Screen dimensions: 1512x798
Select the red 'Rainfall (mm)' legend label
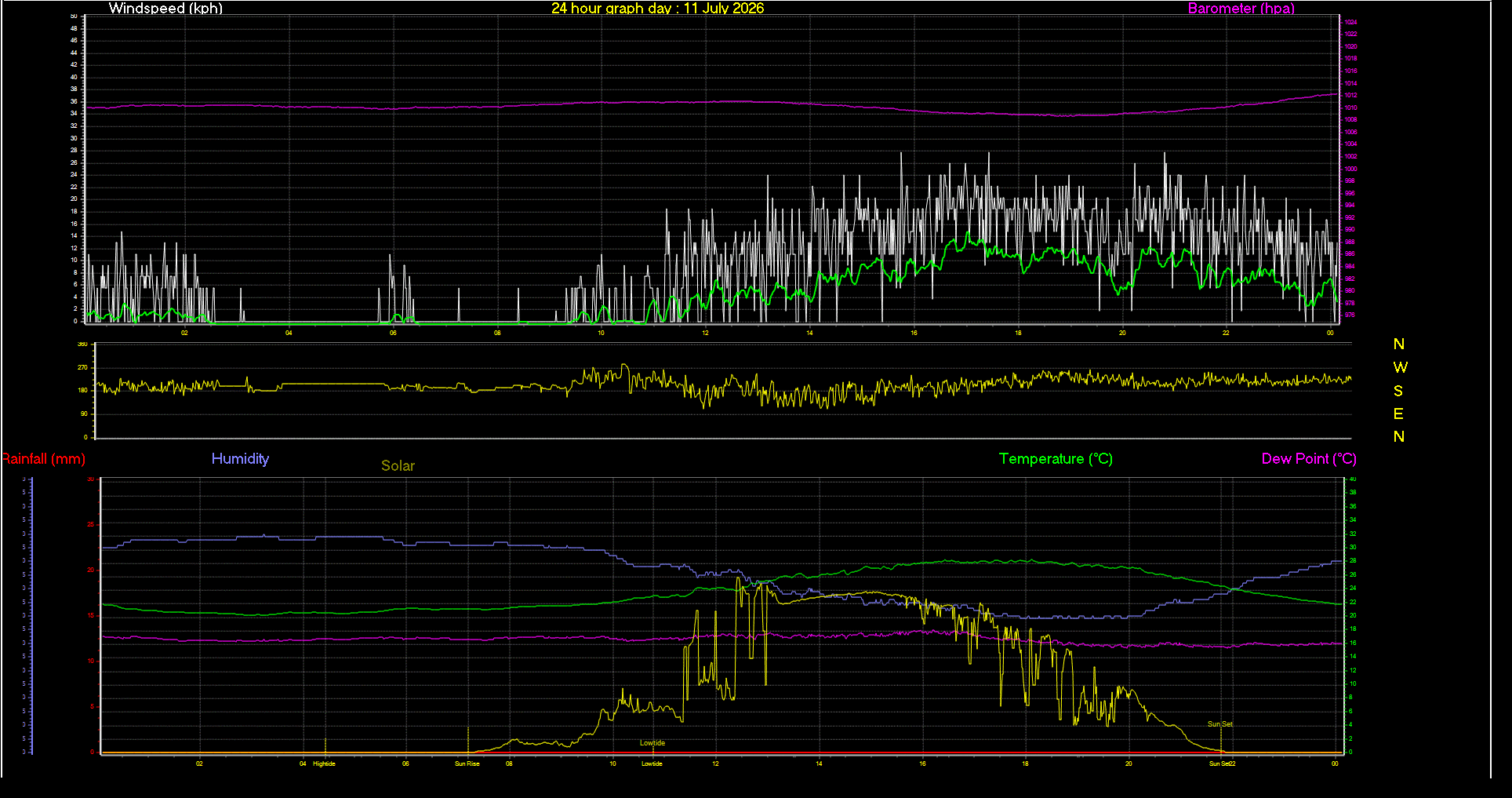coord(43,459)
